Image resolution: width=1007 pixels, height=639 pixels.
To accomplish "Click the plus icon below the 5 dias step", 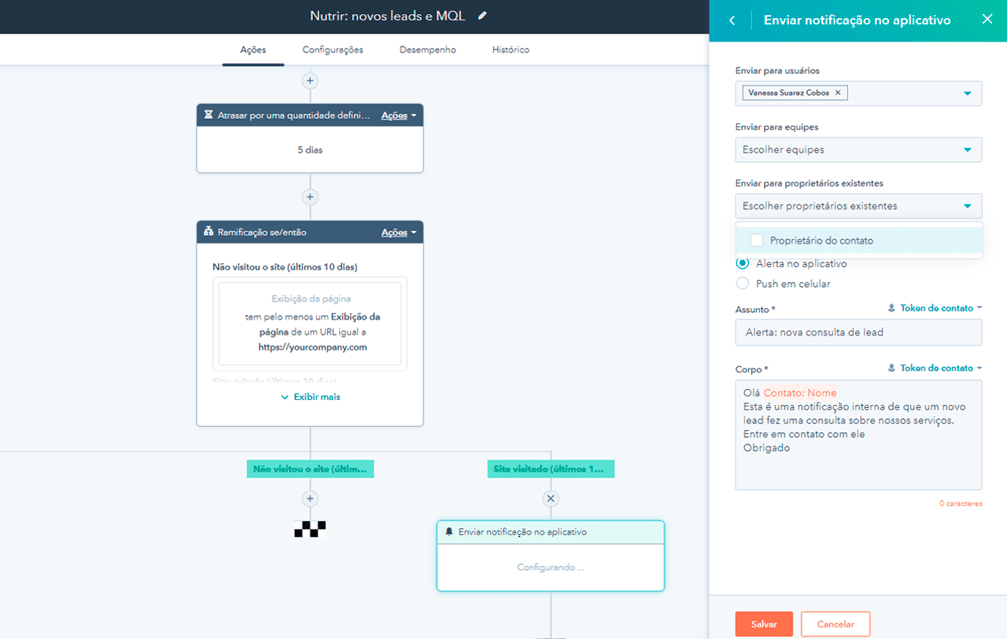I will click(310, 197).
